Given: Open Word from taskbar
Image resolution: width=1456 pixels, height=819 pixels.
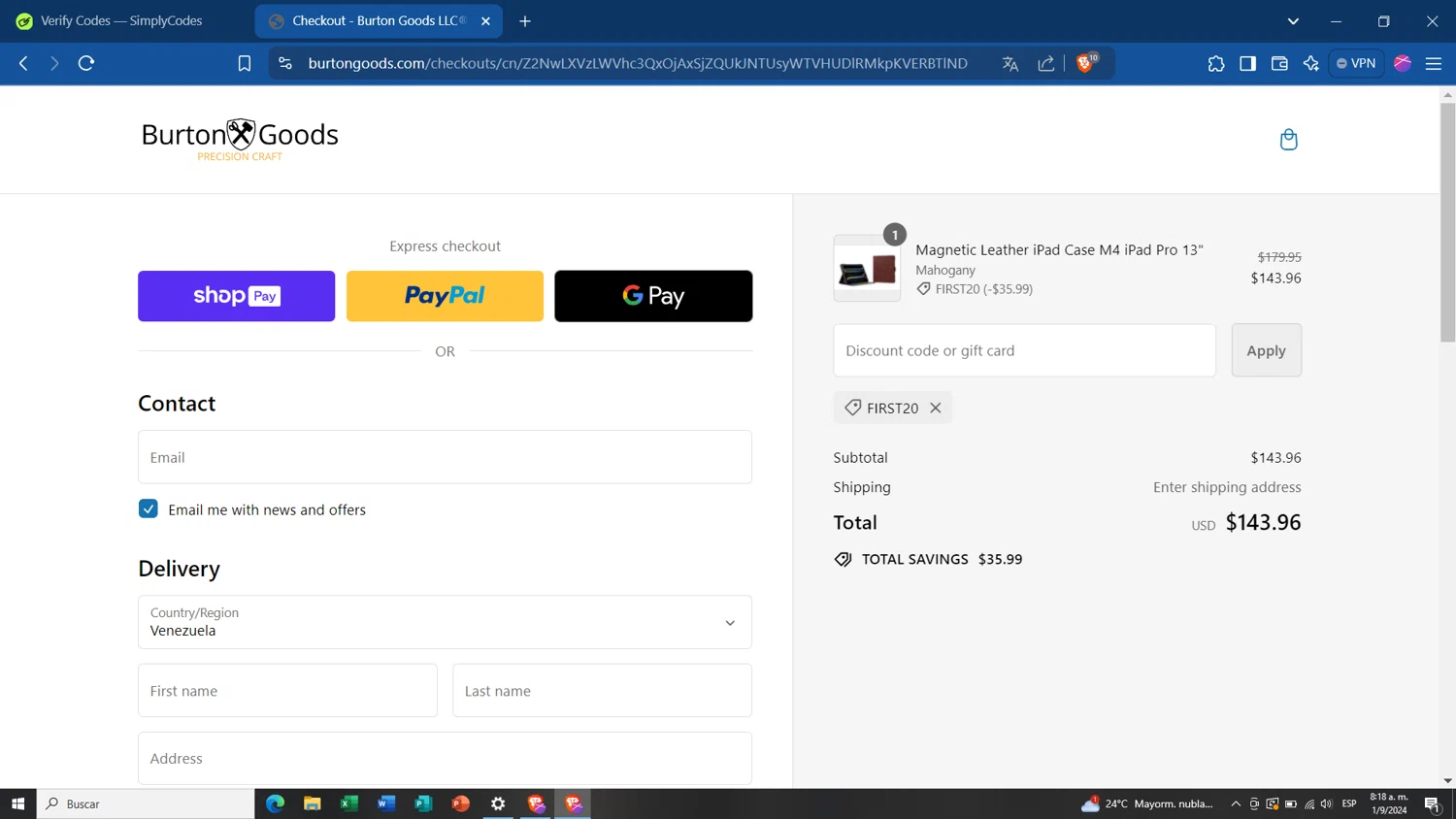Looking at the screenshot, I should (386, 803).
